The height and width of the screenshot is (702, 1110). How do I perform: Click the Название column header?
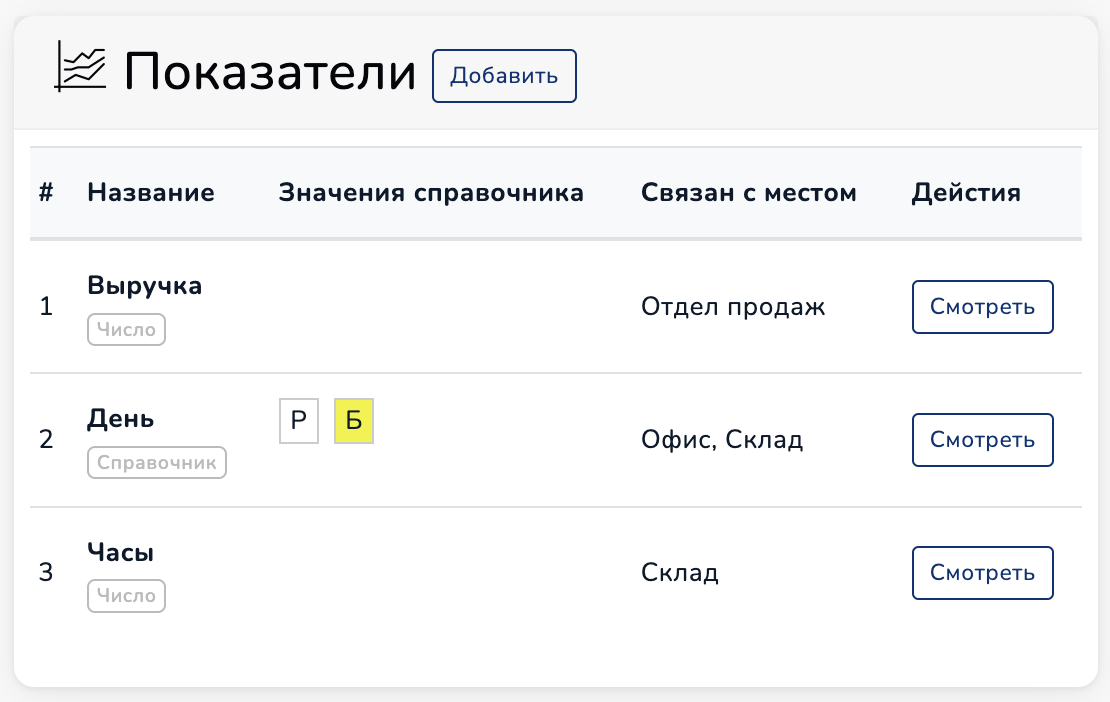151,192
